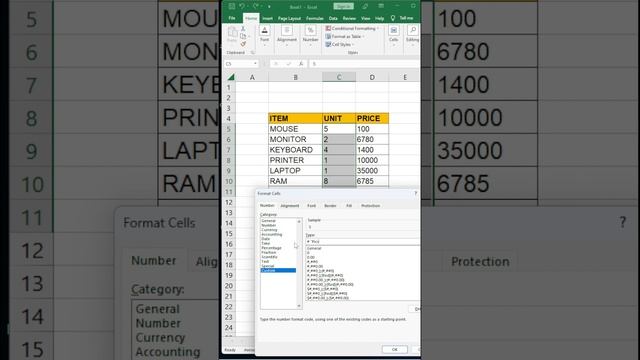Click the Insert Function fx icon
The image size is (640, 360).
click(301, 64)
